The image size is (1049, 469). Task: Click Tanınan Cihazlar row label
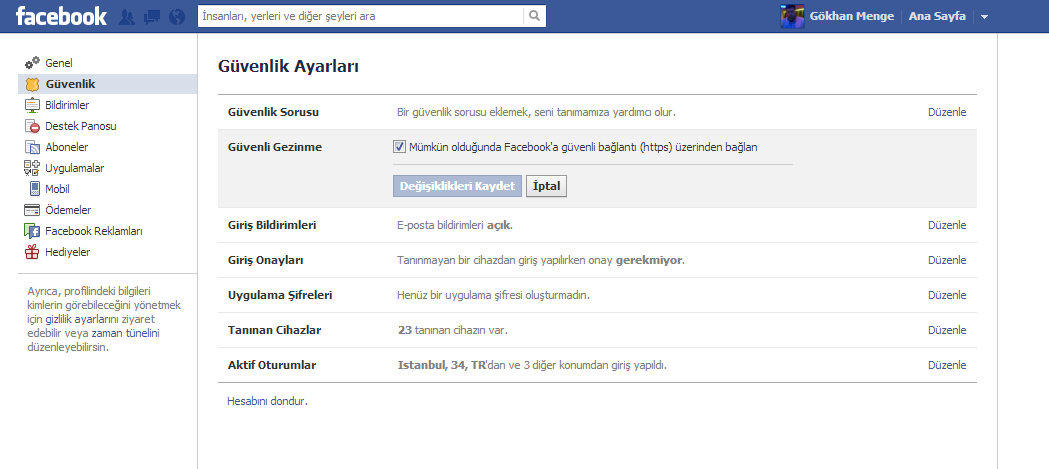point(275,331)
